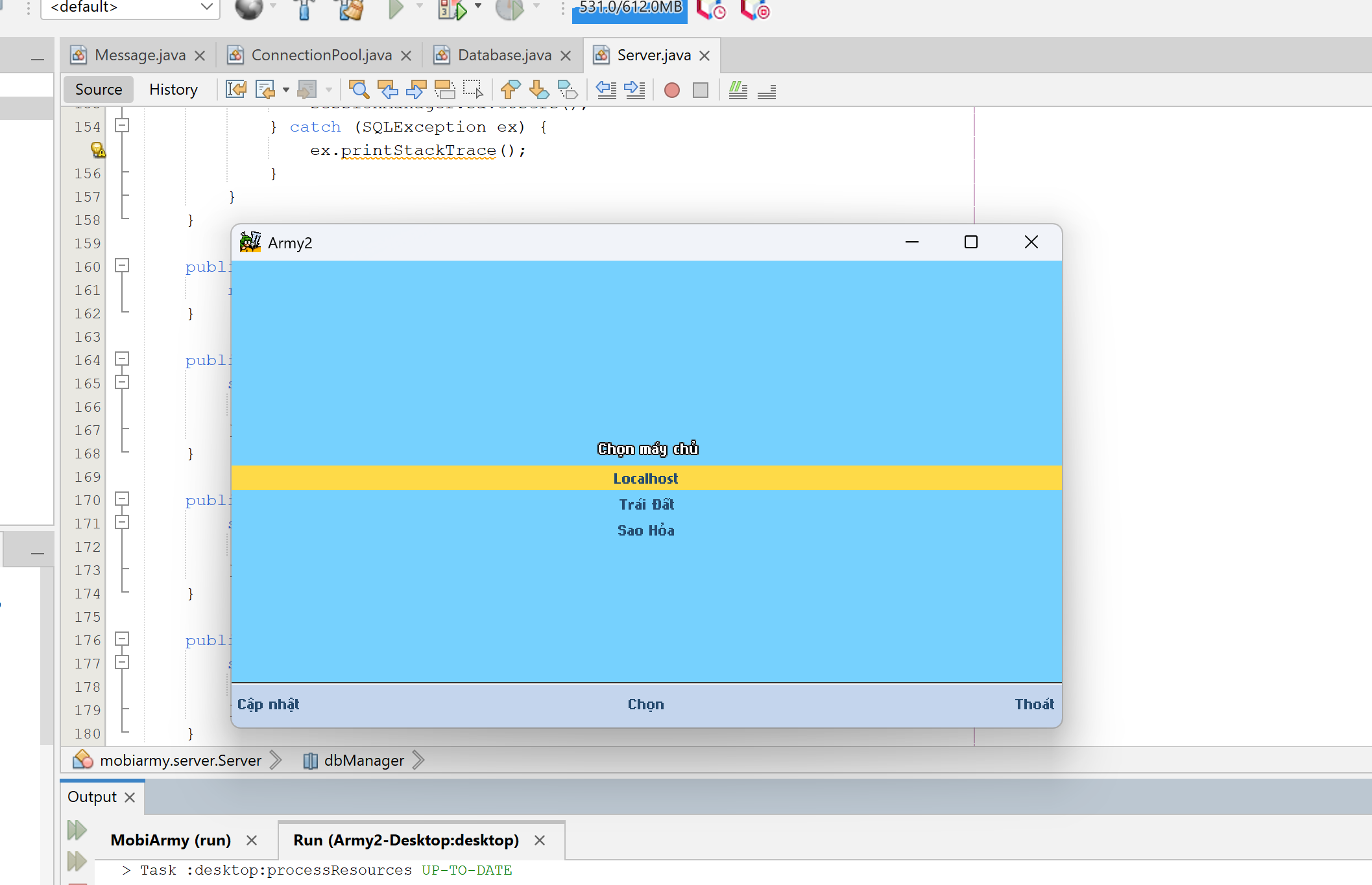Switch to the History view

click(173, 89)
